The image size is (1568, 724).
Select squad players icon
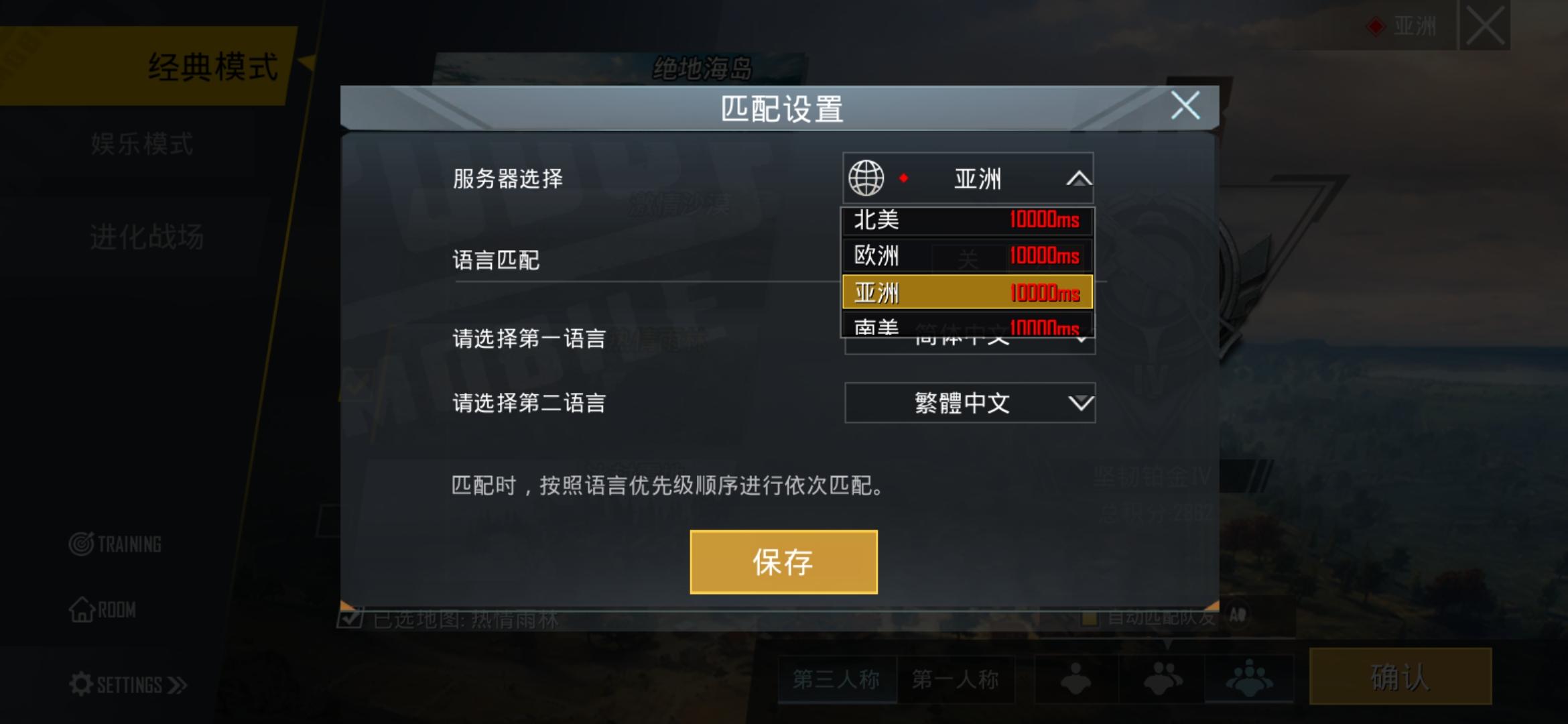(x=1249, y=678)
